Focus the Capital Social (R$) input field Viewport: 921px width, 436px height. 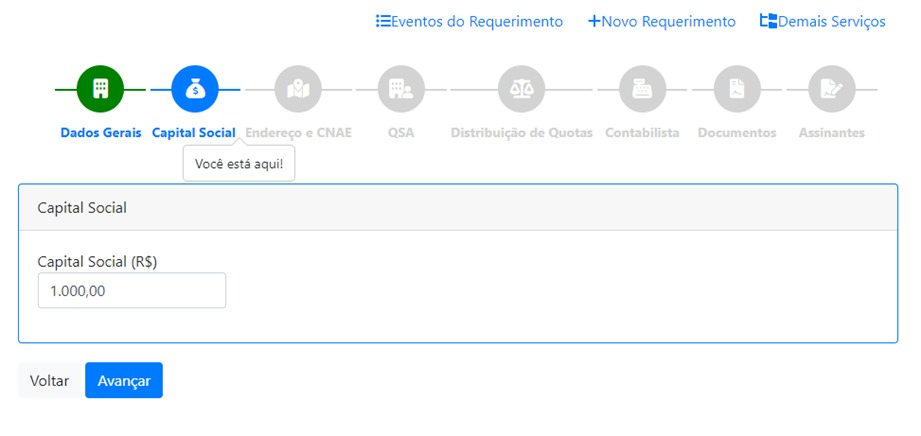point(131,291)
